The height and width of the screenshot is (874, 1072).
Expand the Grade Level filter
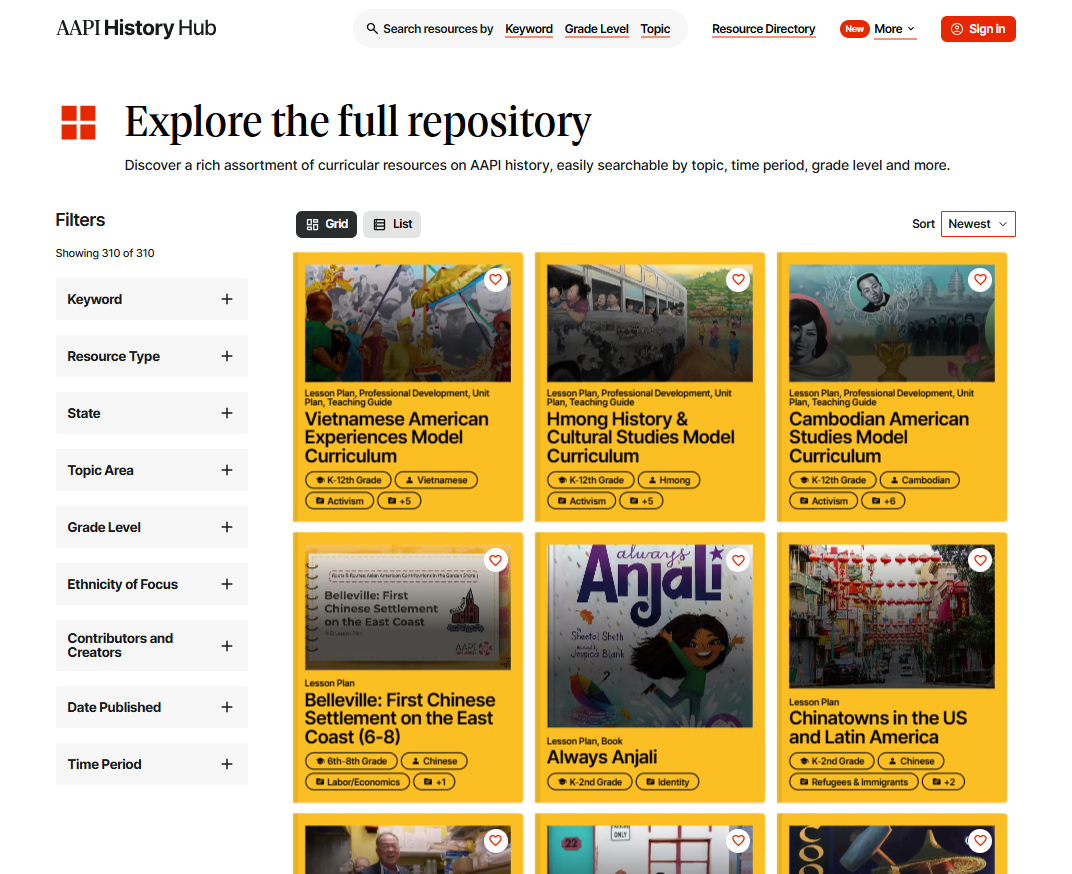[x=152, y=527]
